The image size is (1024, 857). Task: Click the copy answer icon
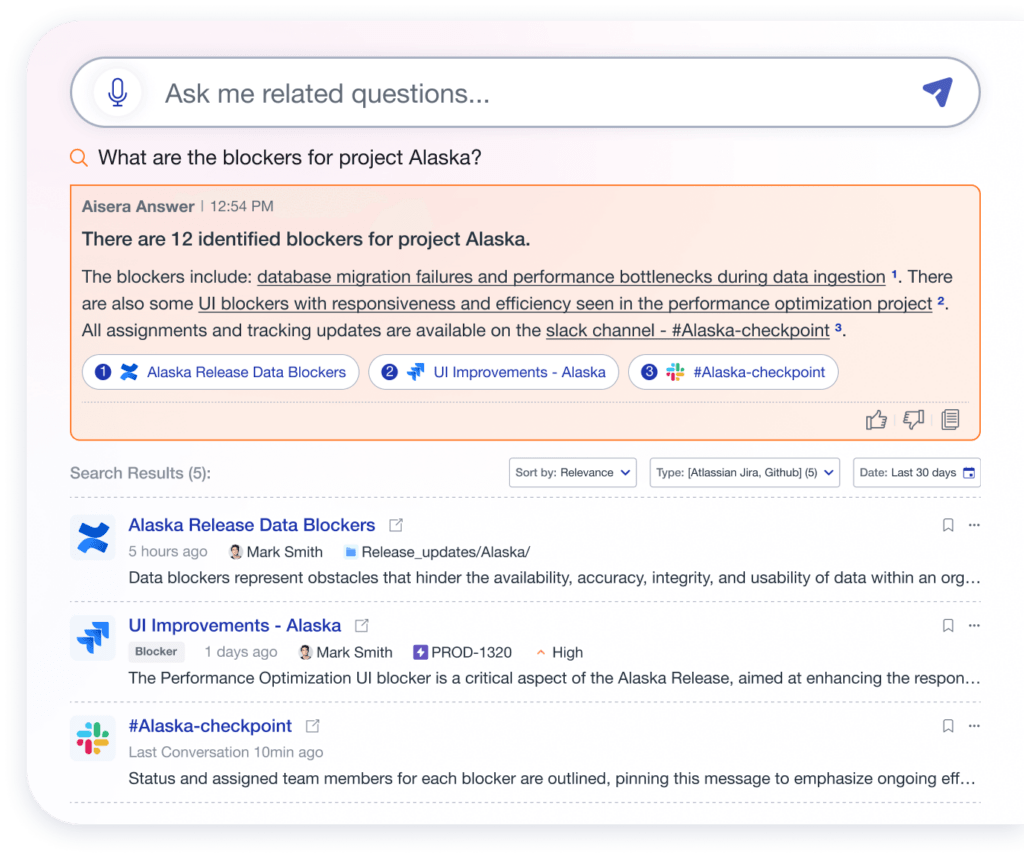coord(949,420)
